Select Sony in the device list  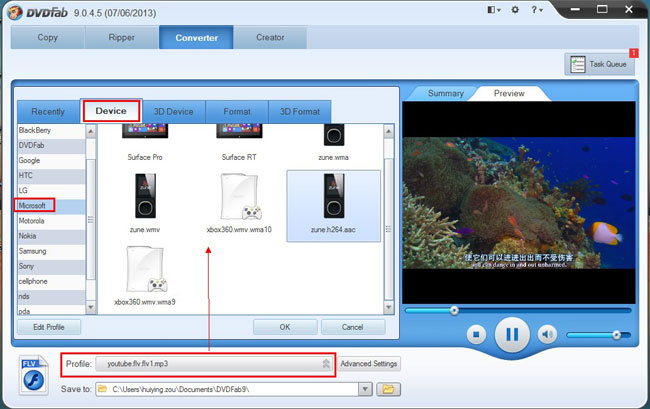pyautogui.click(x=51, y=266)
